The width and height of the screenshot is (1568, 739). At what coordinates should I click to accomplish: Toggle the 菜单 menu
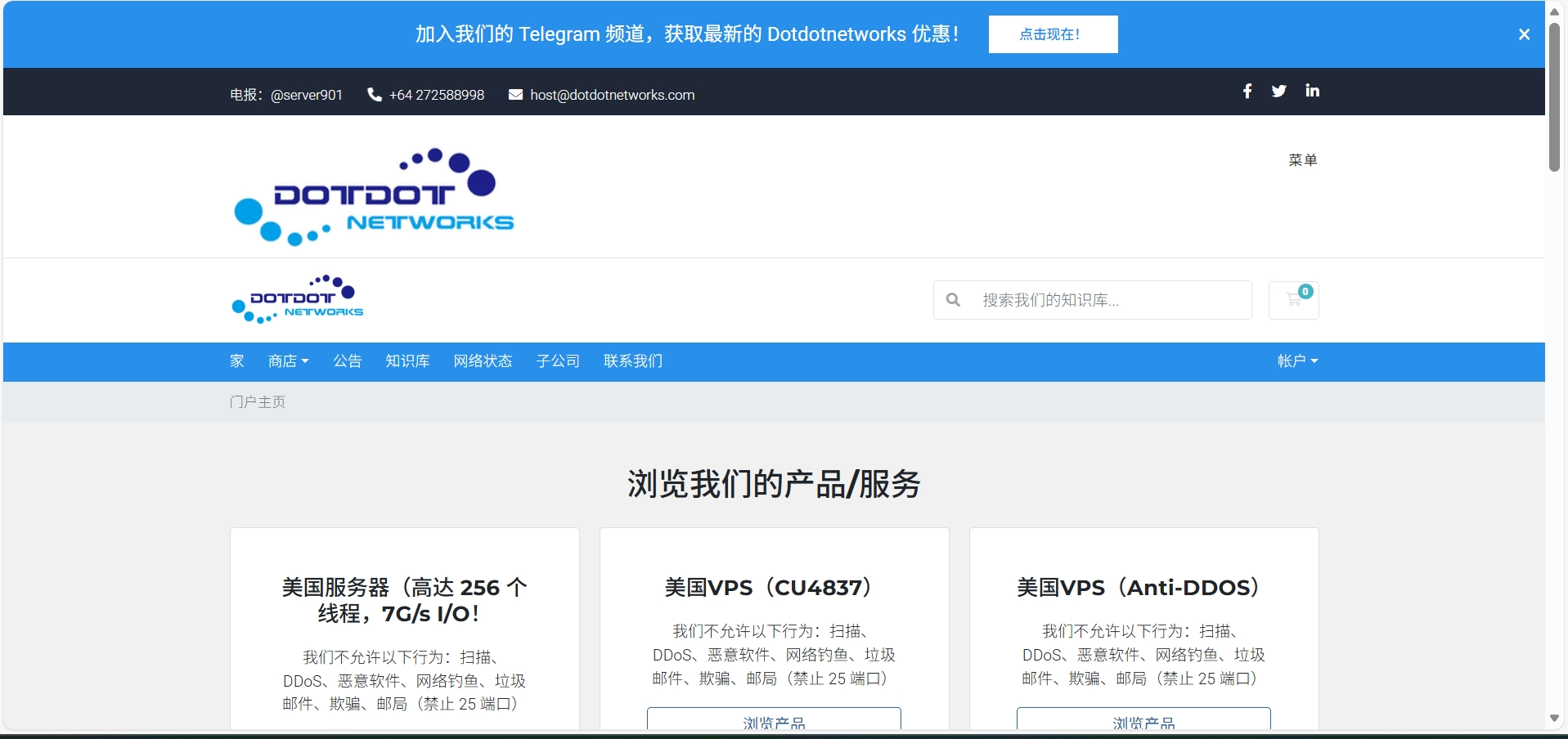tap(1302, 160)
